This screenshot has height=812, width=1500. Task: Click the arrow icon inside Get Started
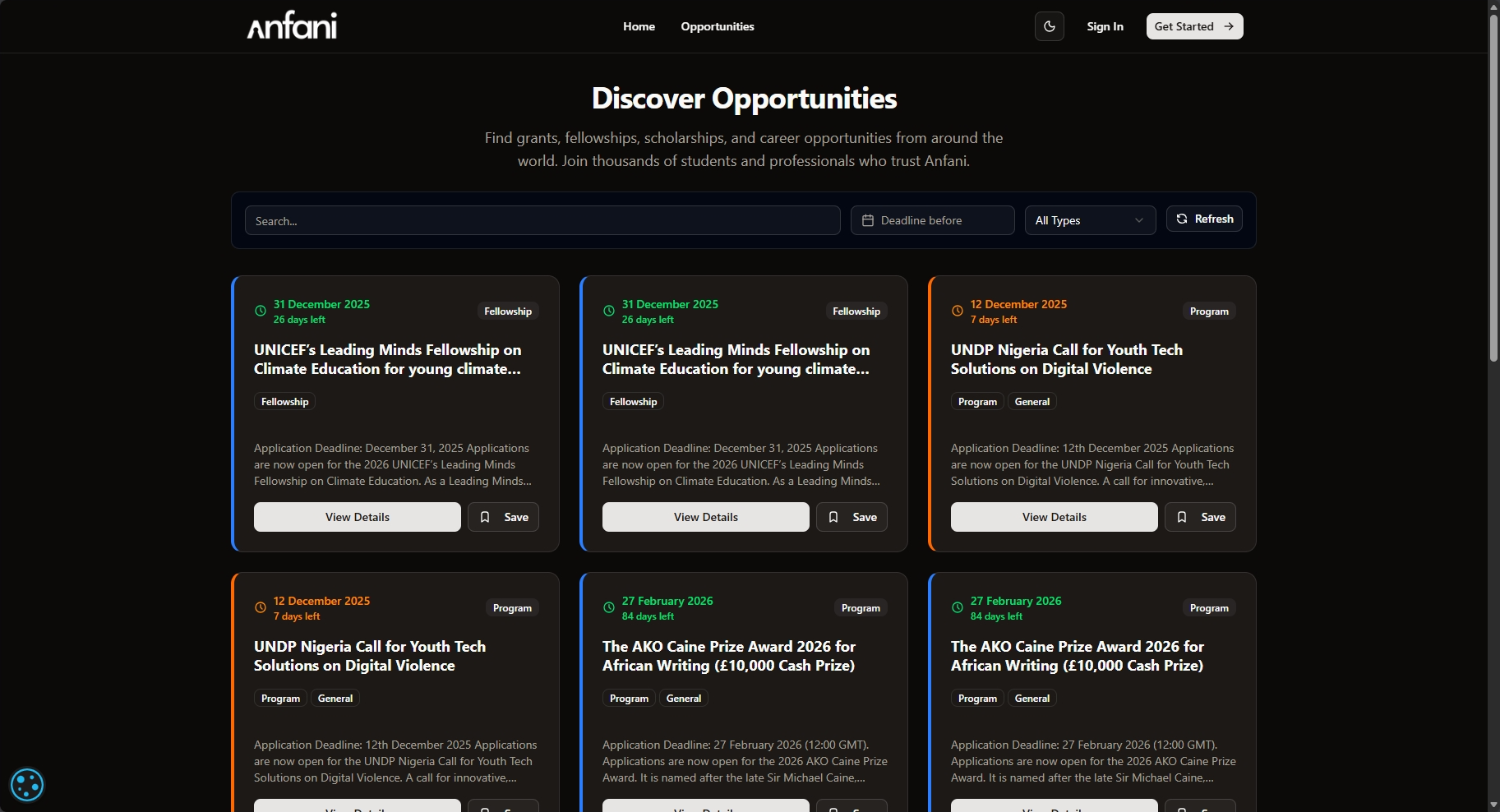(1228, 25)
